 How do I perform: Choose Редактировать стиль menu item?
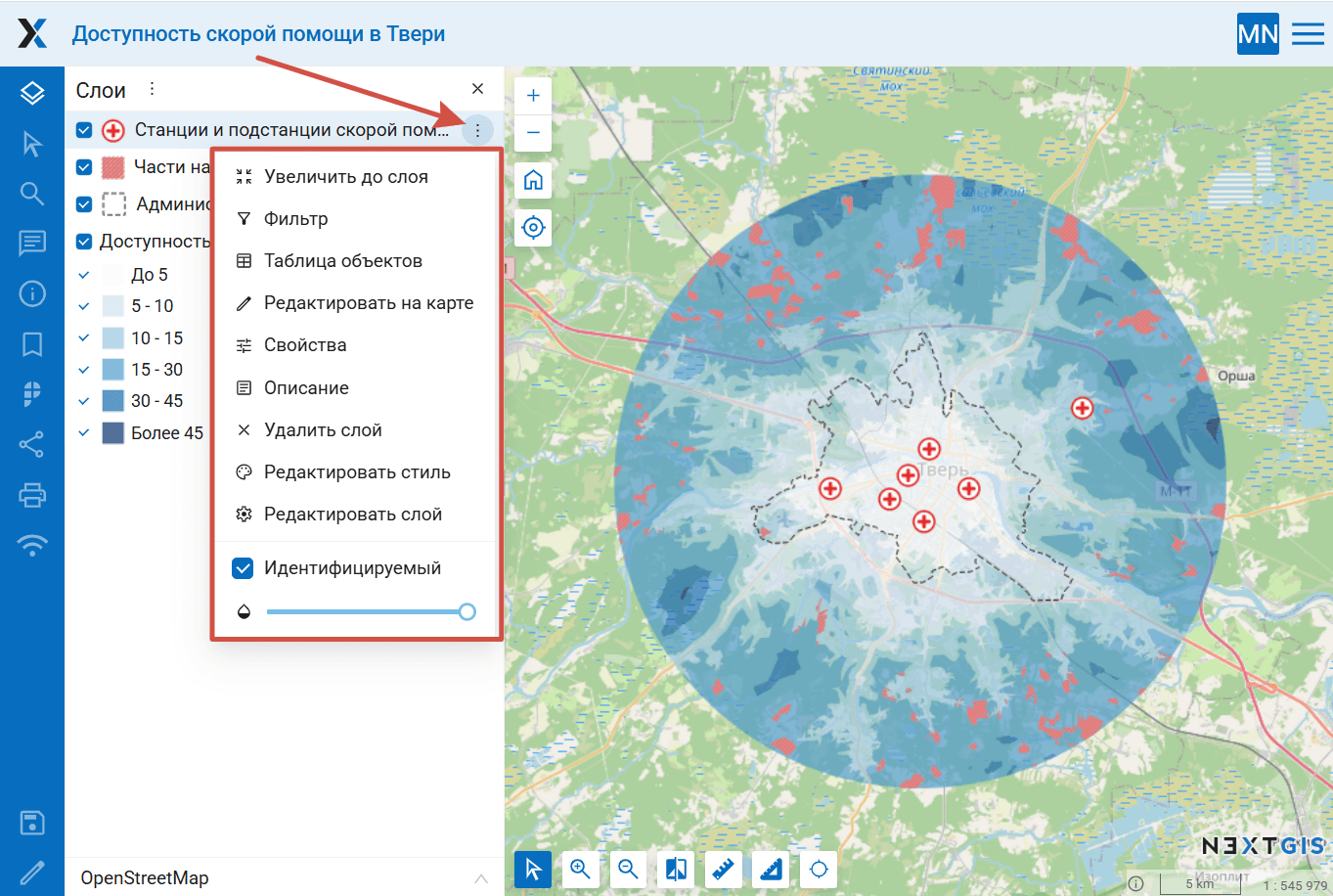click(356, 472)
